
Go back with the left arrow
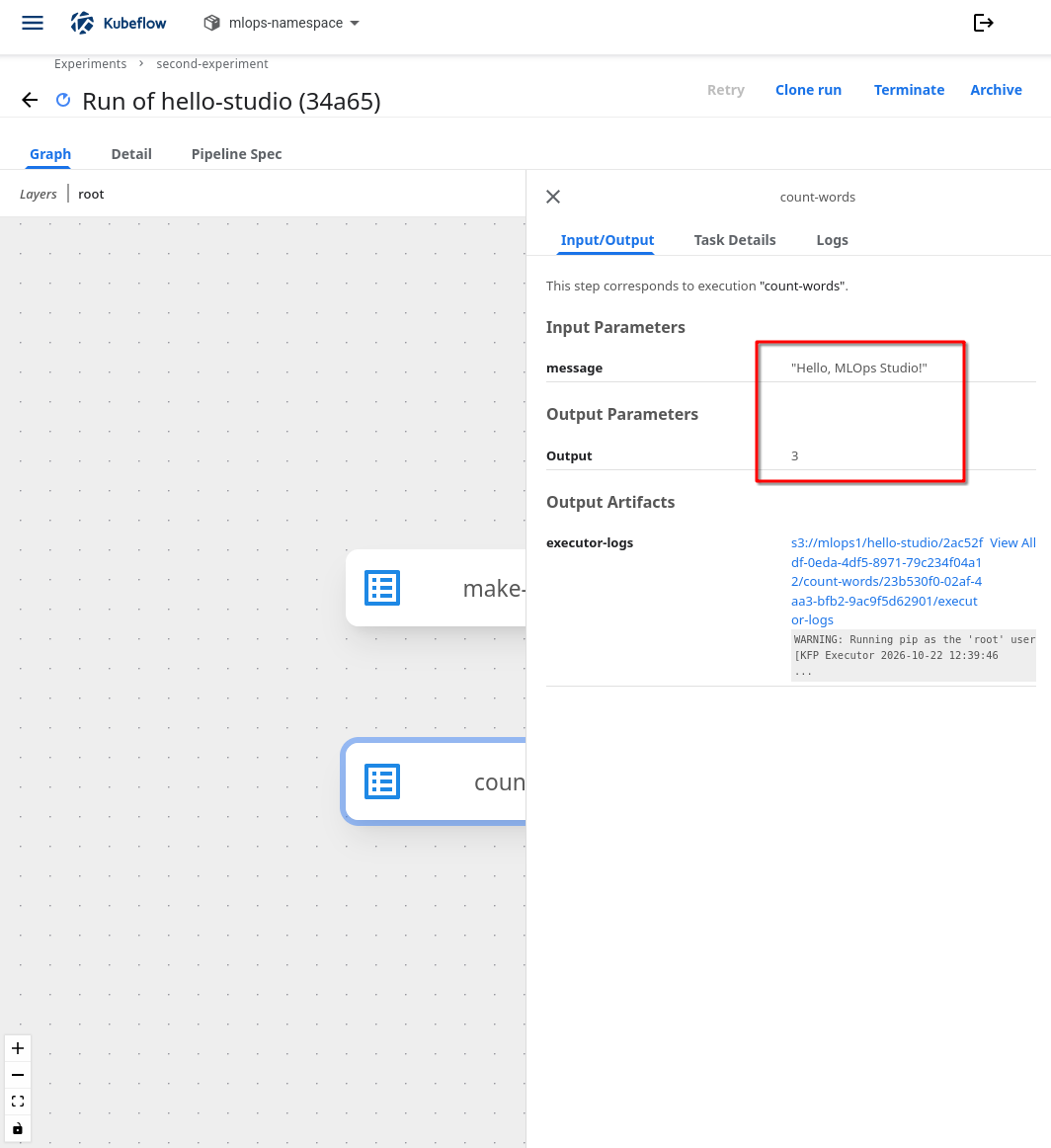tap(30, 101)
